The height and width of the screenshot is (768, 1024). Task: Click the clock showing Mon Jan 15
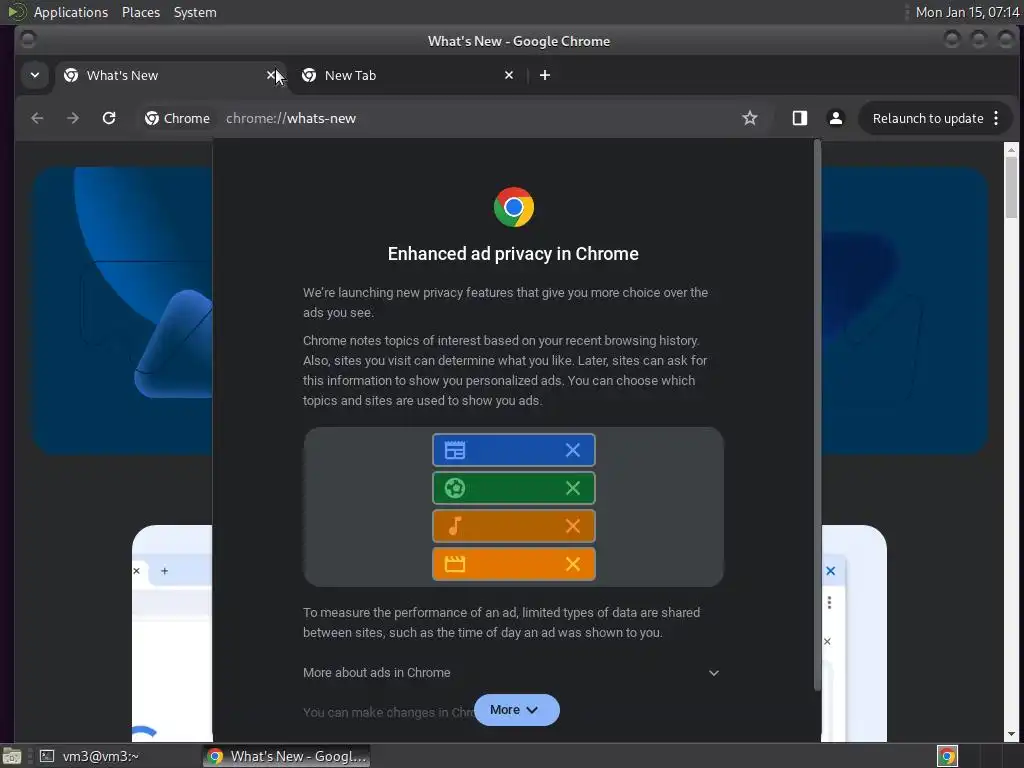[x=967, y=12]
